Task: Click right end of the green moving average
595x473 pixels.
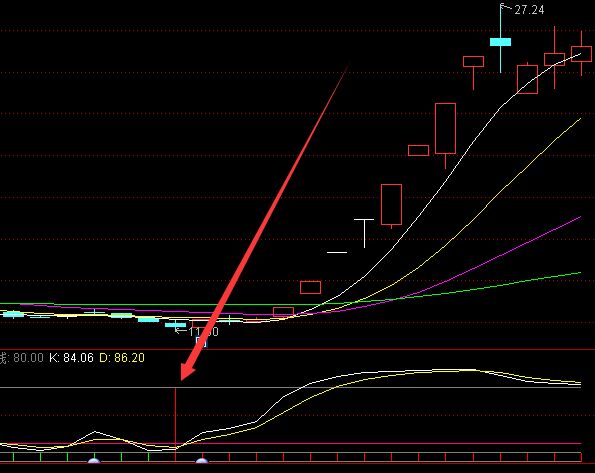Action: coord(580,273)
